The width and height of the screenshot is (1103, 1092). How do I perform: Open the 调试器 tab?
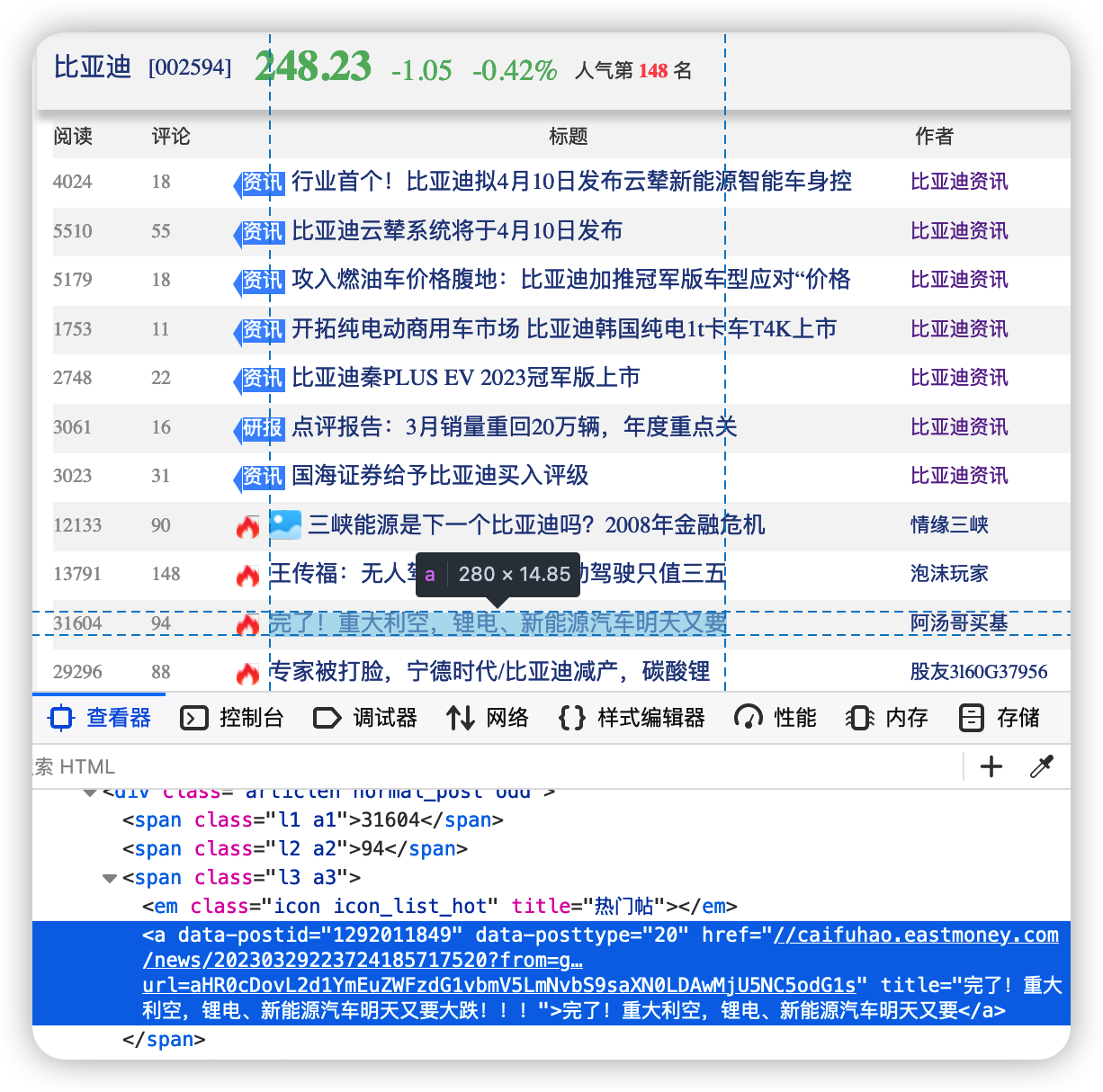(x=365, y=718)
